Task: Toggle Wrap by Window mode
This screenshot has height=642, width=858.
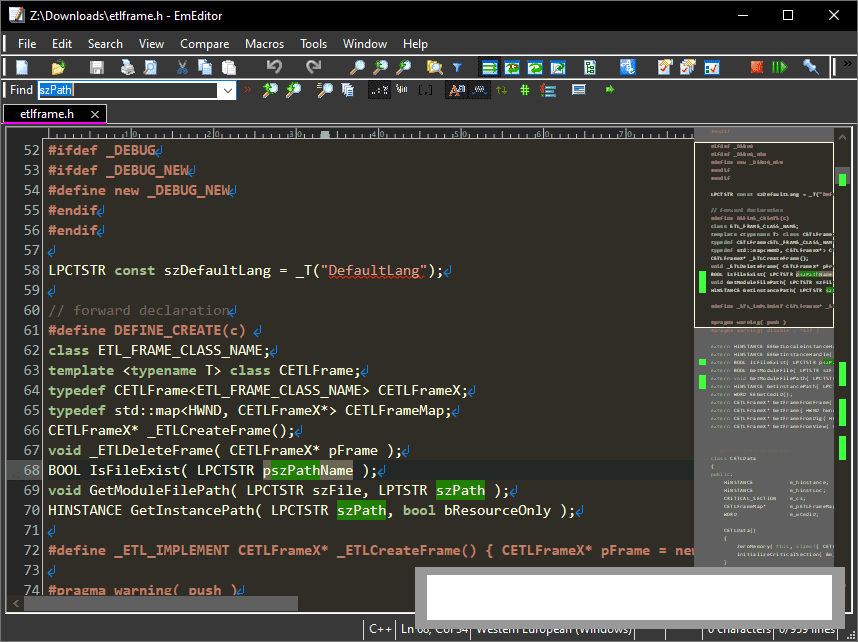Action: [x=535, y=67]
